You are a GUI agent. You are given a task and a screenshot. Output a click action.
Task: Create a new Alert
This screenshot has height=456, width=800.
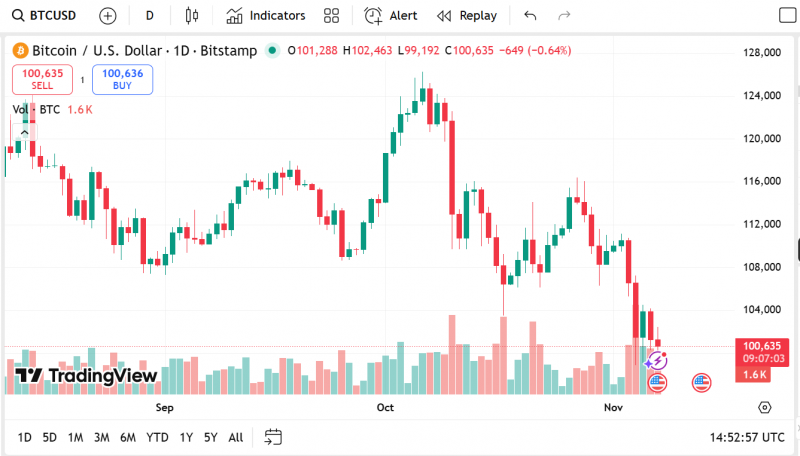tap(391, 16)
